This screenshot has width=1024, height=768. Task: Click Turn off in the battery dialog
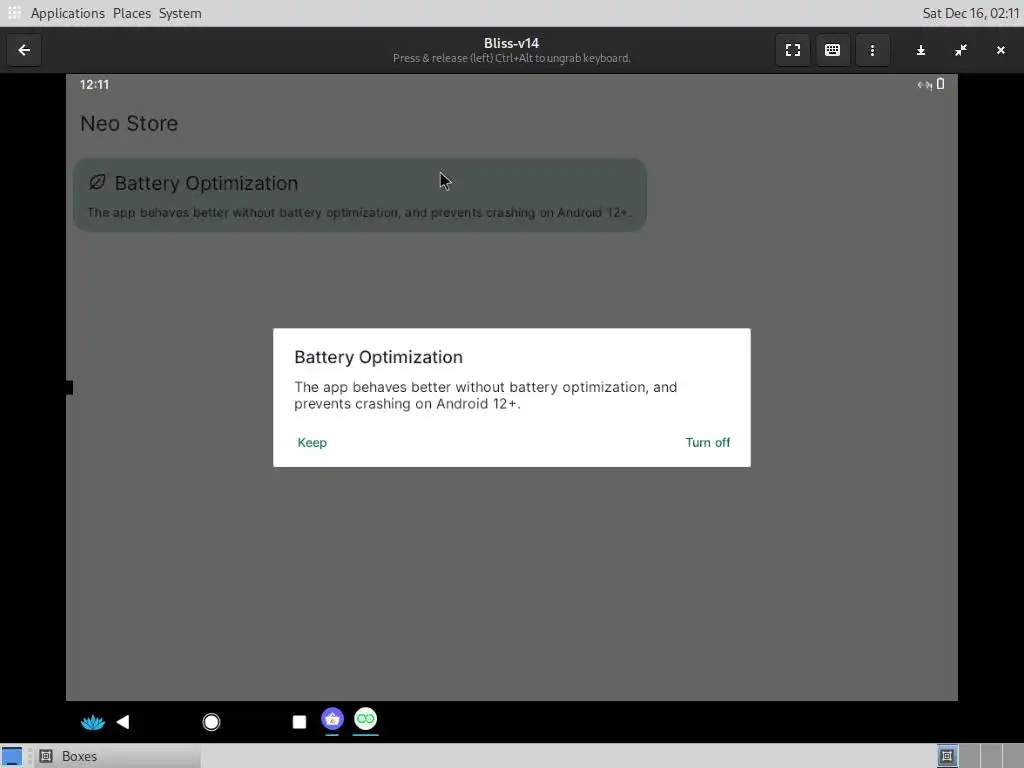707,442
